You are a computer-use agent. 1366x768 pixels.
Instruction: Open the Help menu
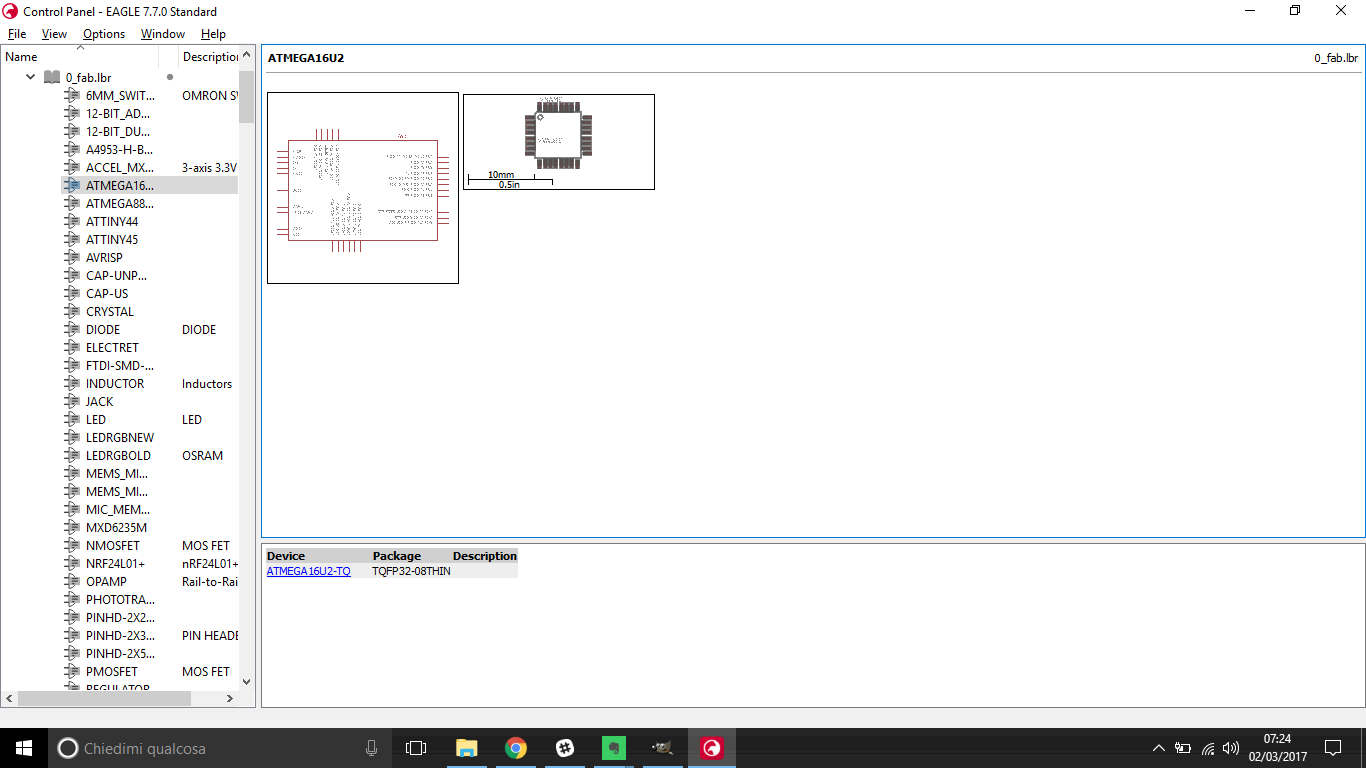click(x=213, y=33)
